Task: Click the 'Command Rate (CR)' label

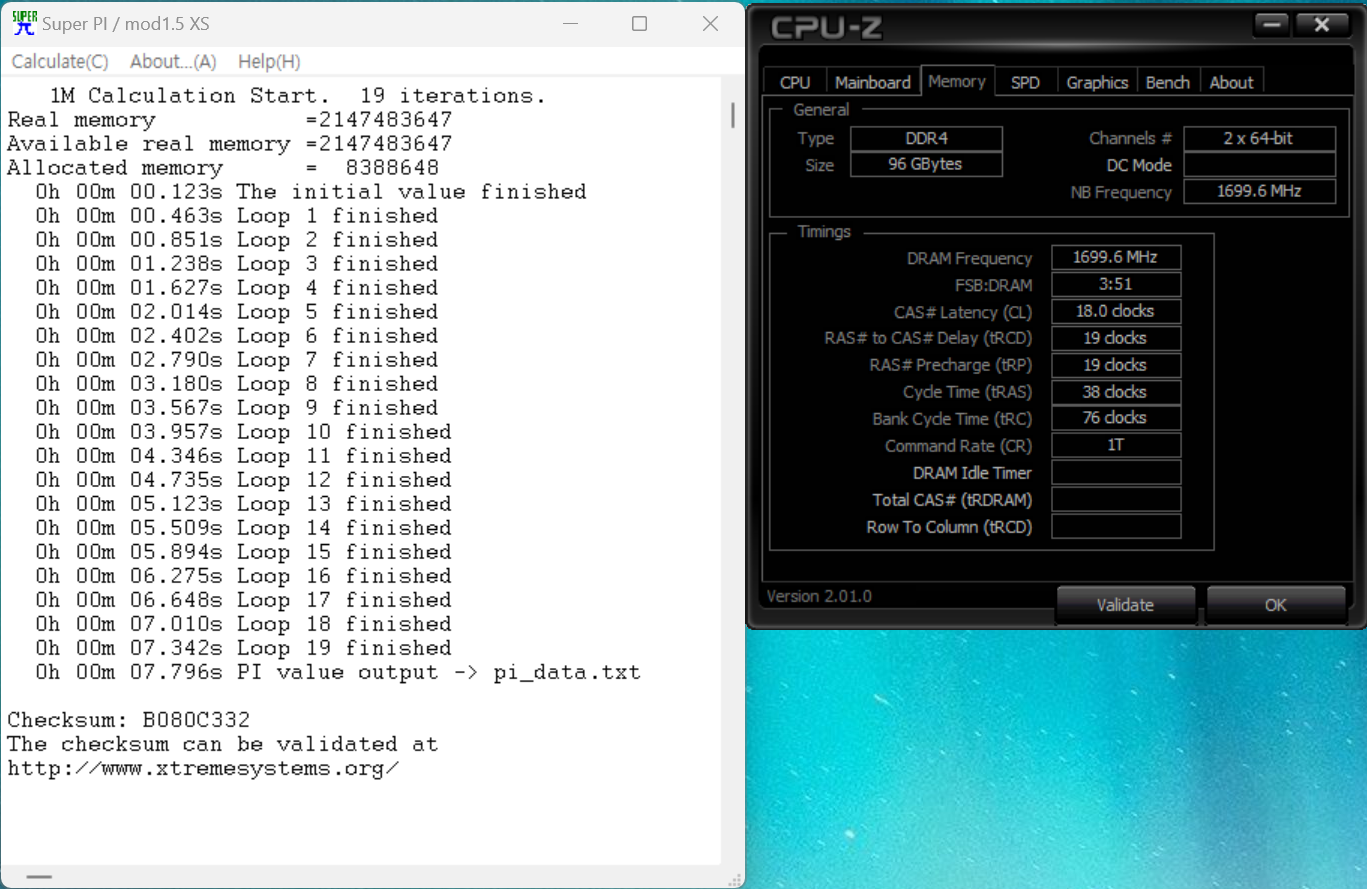Action: [959, 446]
